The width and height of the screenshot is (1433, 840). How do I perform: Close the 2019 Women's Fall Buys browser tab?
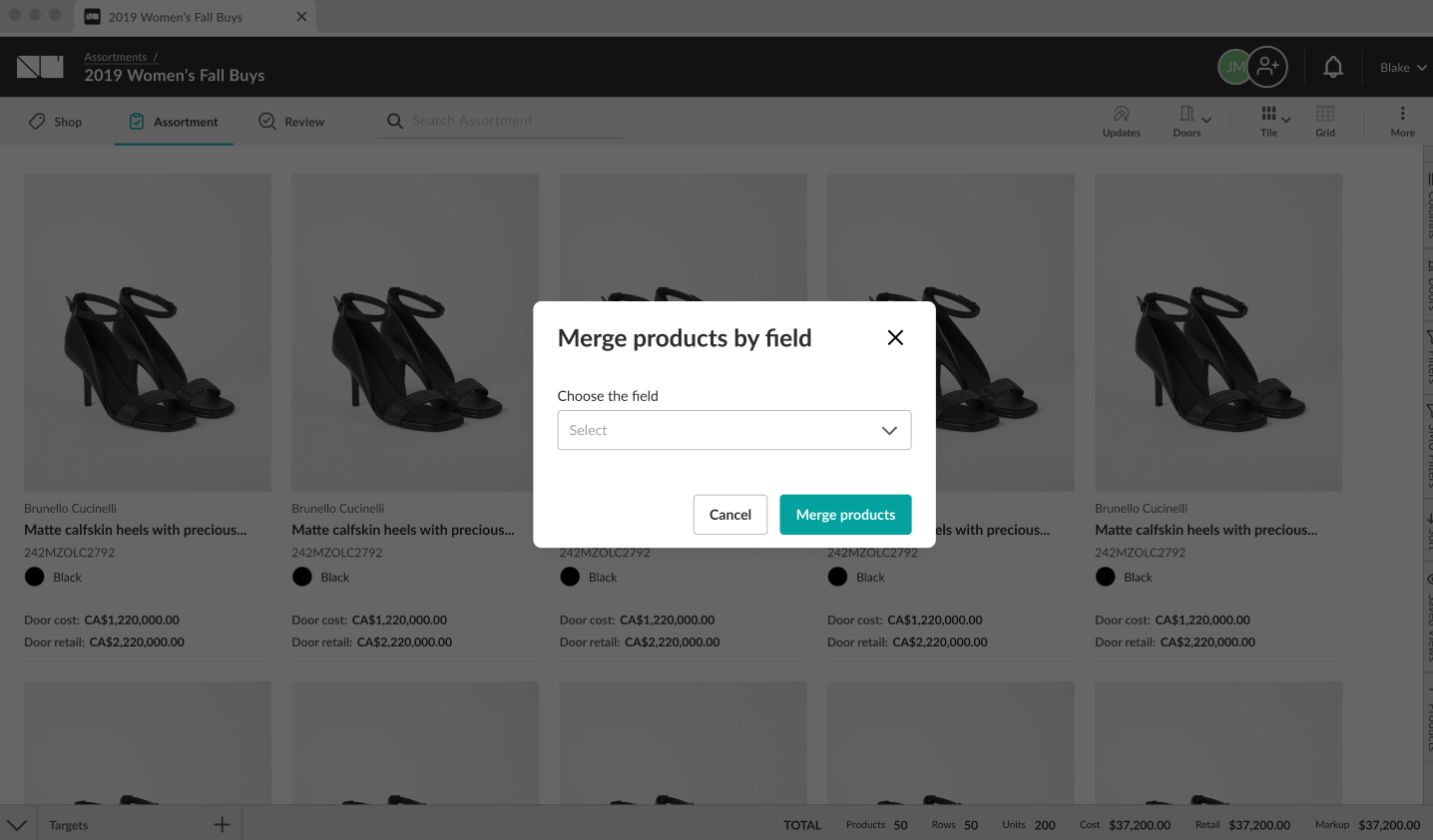(x=301, y=17)
